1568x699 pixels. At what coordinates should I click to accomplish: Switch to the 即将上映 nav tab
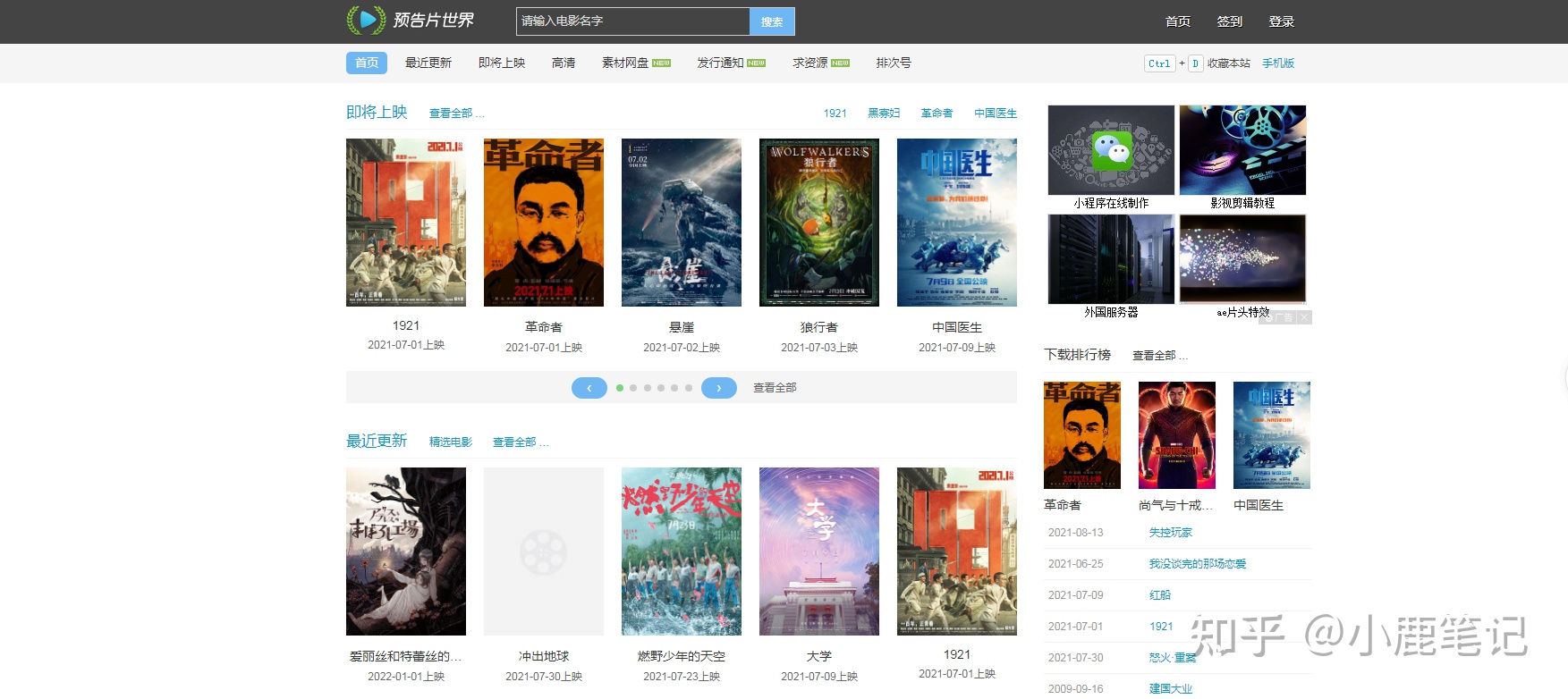pos(502,63)
